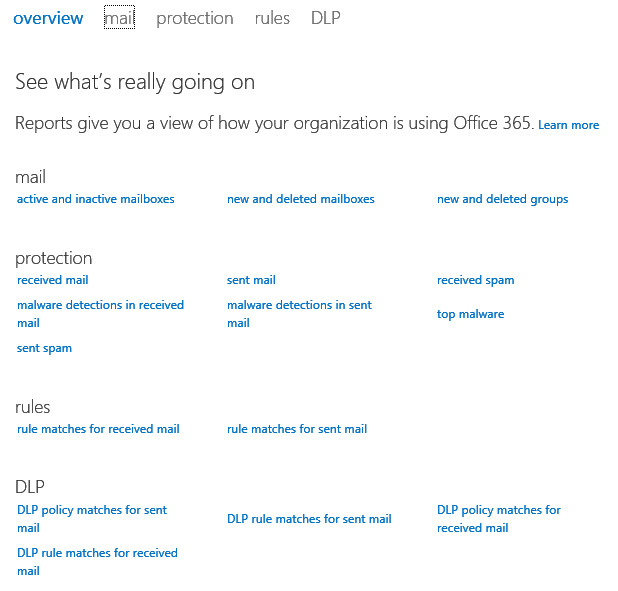View new and deleted mailboxes report
618x591 pixels.
(301, 199)
